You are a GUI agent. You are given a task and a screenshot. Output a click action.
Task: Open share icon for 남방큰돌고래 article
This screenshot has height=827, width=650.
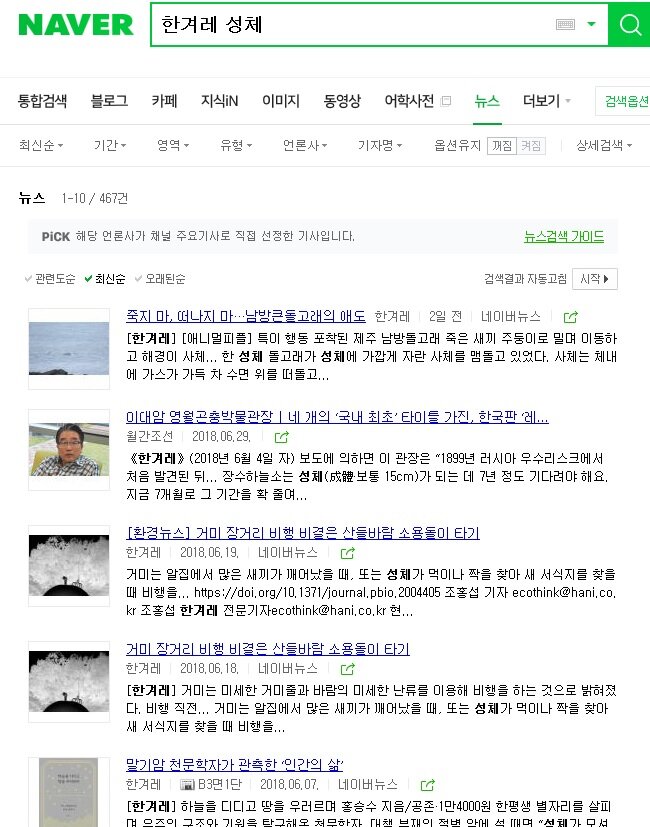[x=570, y=317]
